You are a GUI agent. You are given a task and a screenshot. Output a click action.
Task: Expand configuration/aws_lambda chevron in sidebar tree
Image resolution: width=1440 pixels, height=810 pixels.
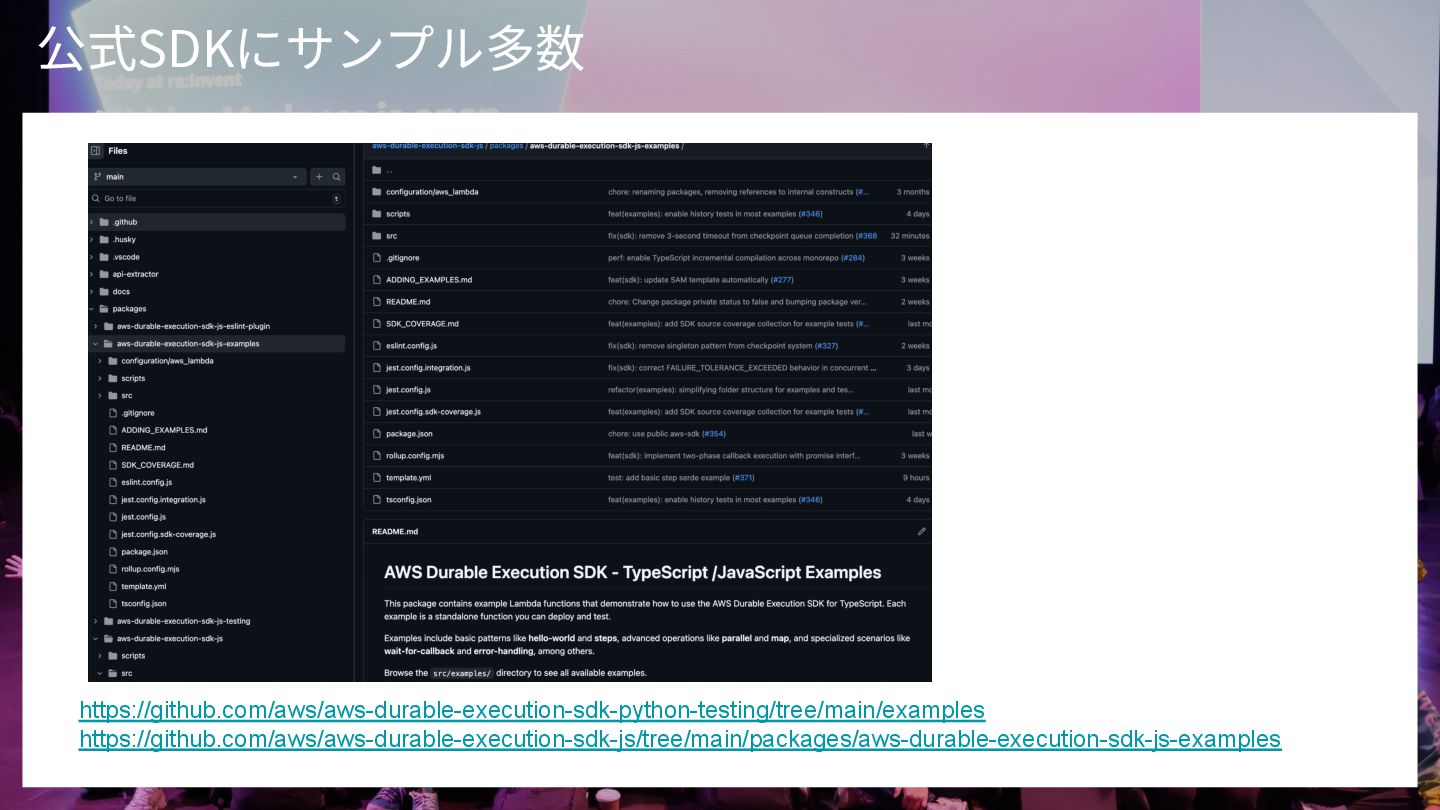point(100,361)
